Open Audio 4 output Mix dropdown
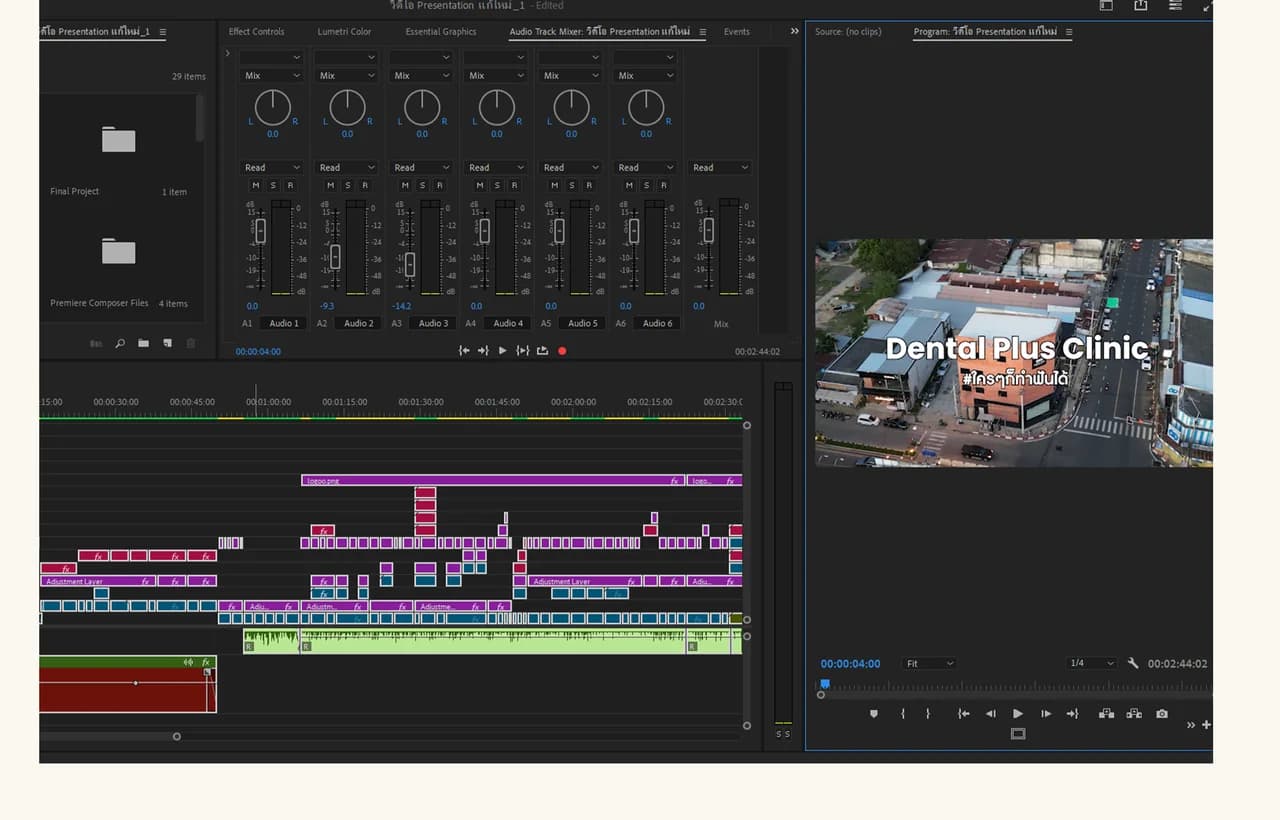1280x820 pixels. [496, 75]
